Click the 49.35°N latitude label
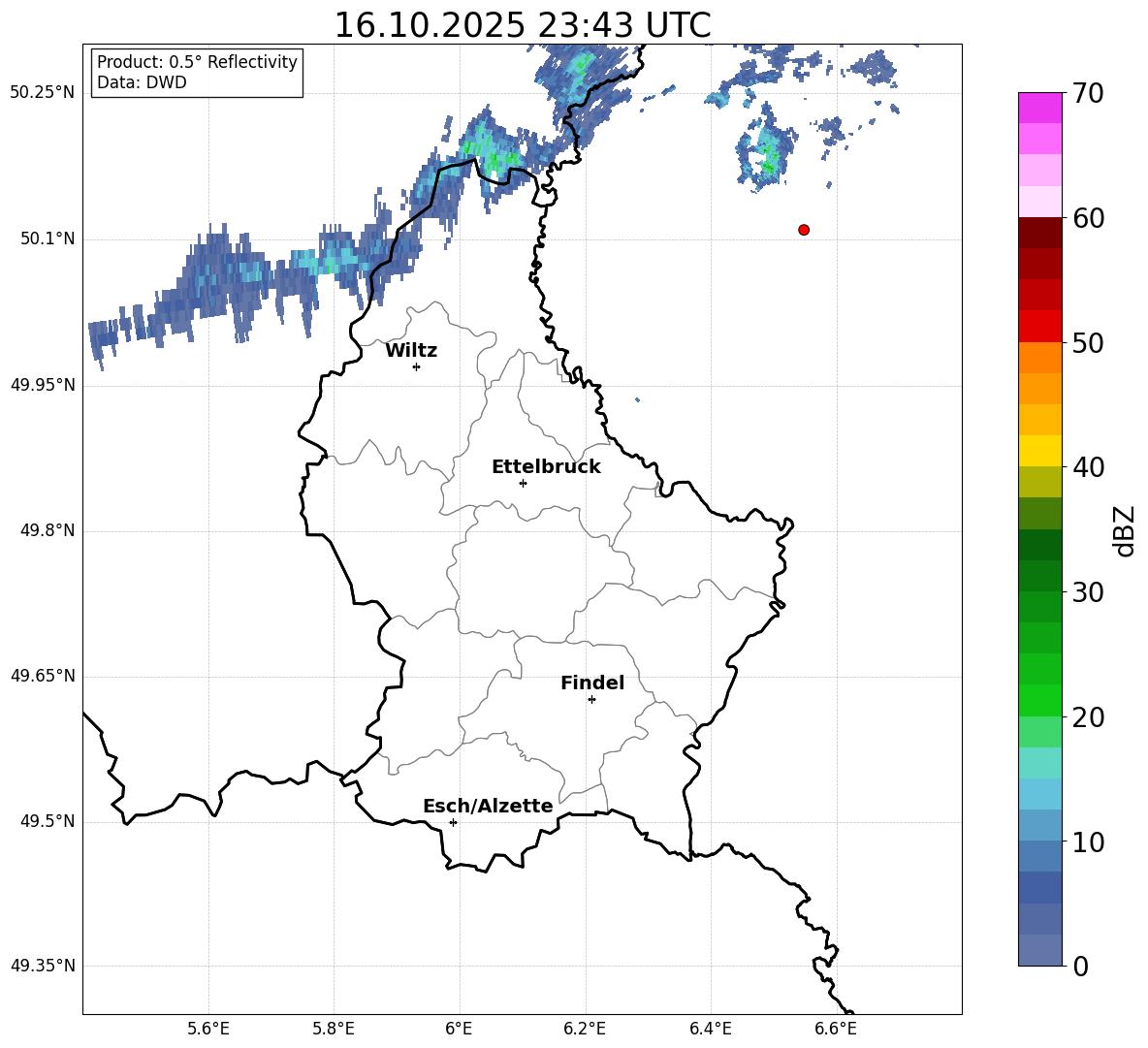Screen dimensions: 1148x1048 pos(43,966)
